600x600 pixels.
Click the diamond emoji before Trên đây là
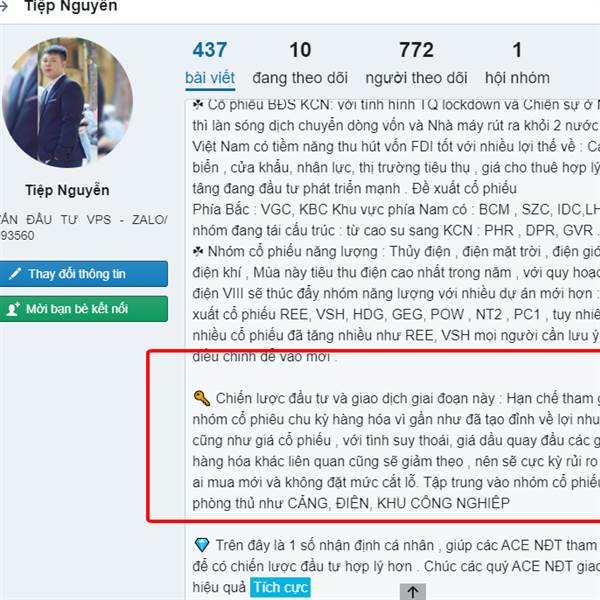pyautogui.click(x=202, y=545)
